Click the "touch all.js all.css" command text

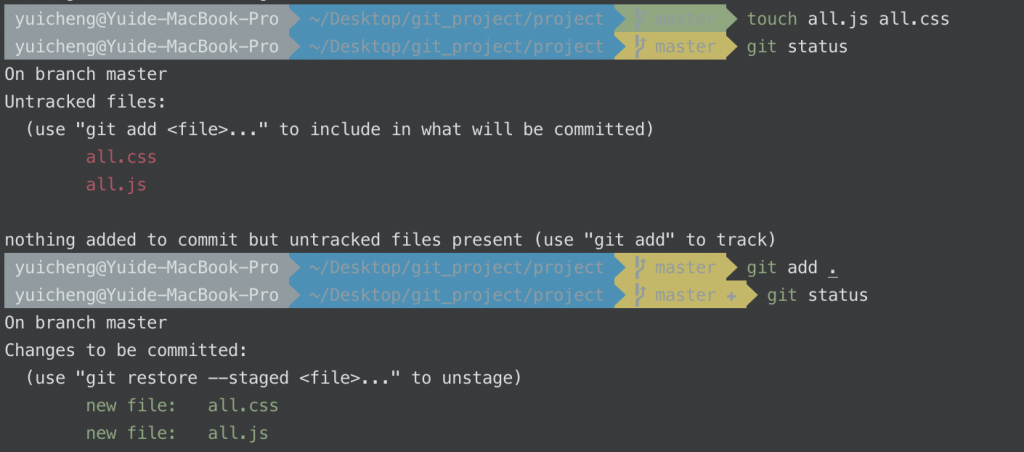pos(848,19)
